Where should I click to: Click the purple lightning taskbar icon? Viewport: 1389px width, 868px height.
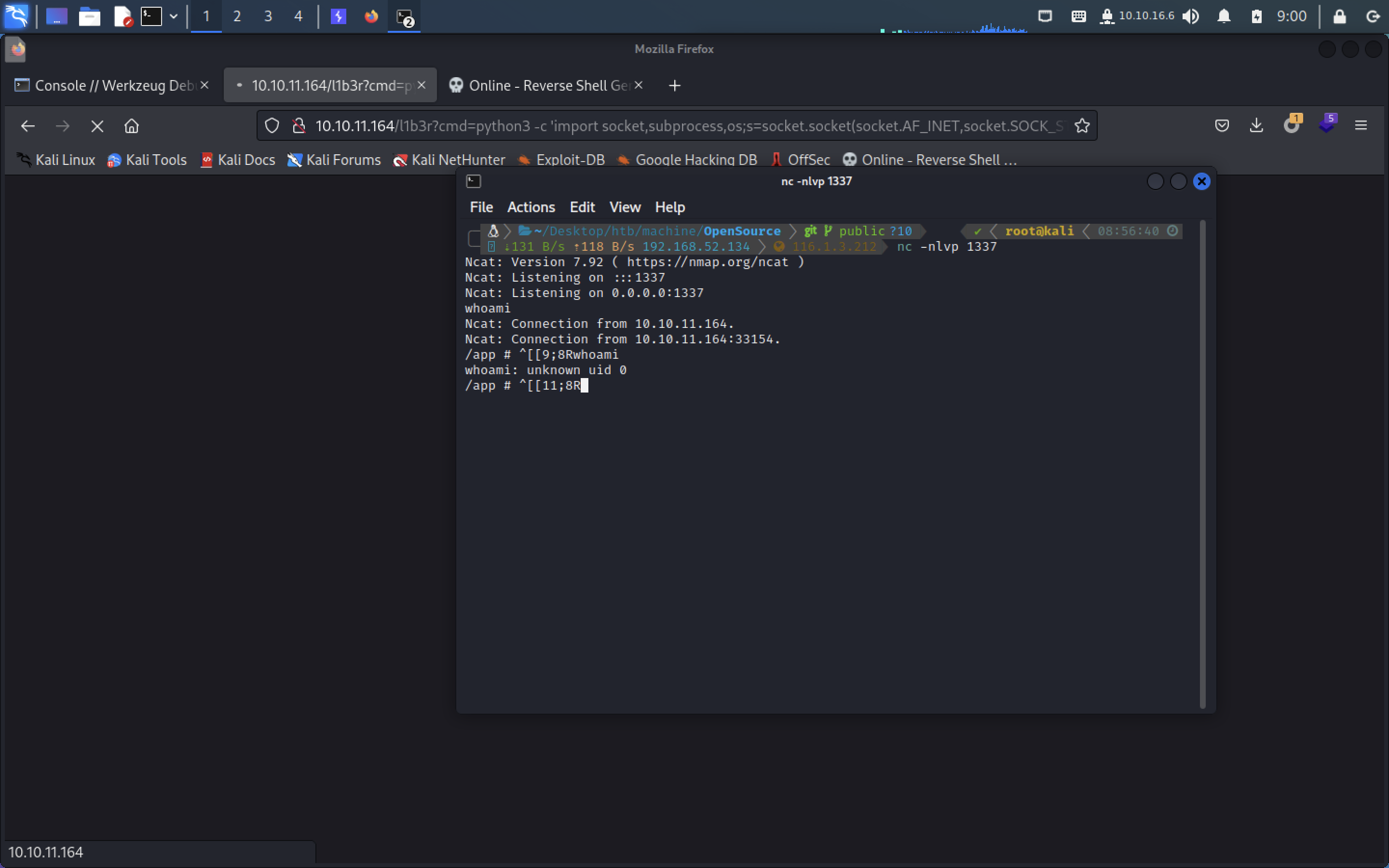[339, 16]
